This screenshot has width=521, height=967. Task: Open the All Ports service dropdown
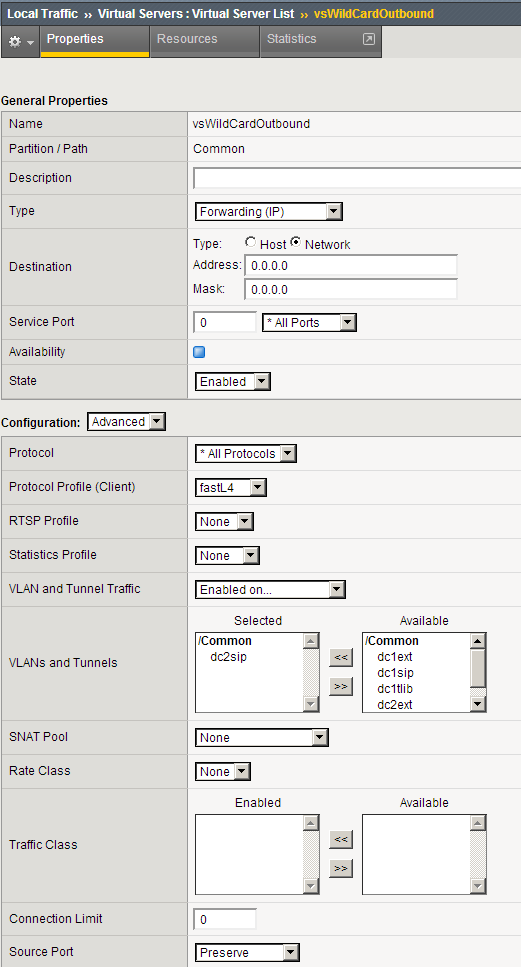click(x=310, y=323)
